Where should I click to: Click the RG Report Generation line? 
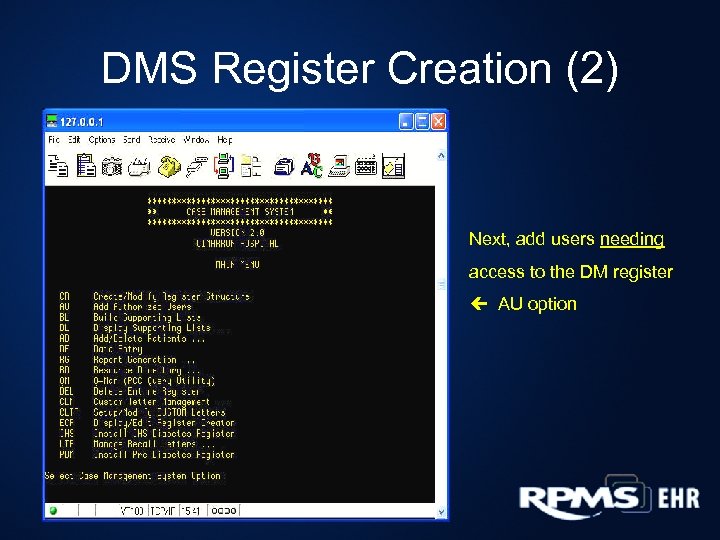coord(127,360)
